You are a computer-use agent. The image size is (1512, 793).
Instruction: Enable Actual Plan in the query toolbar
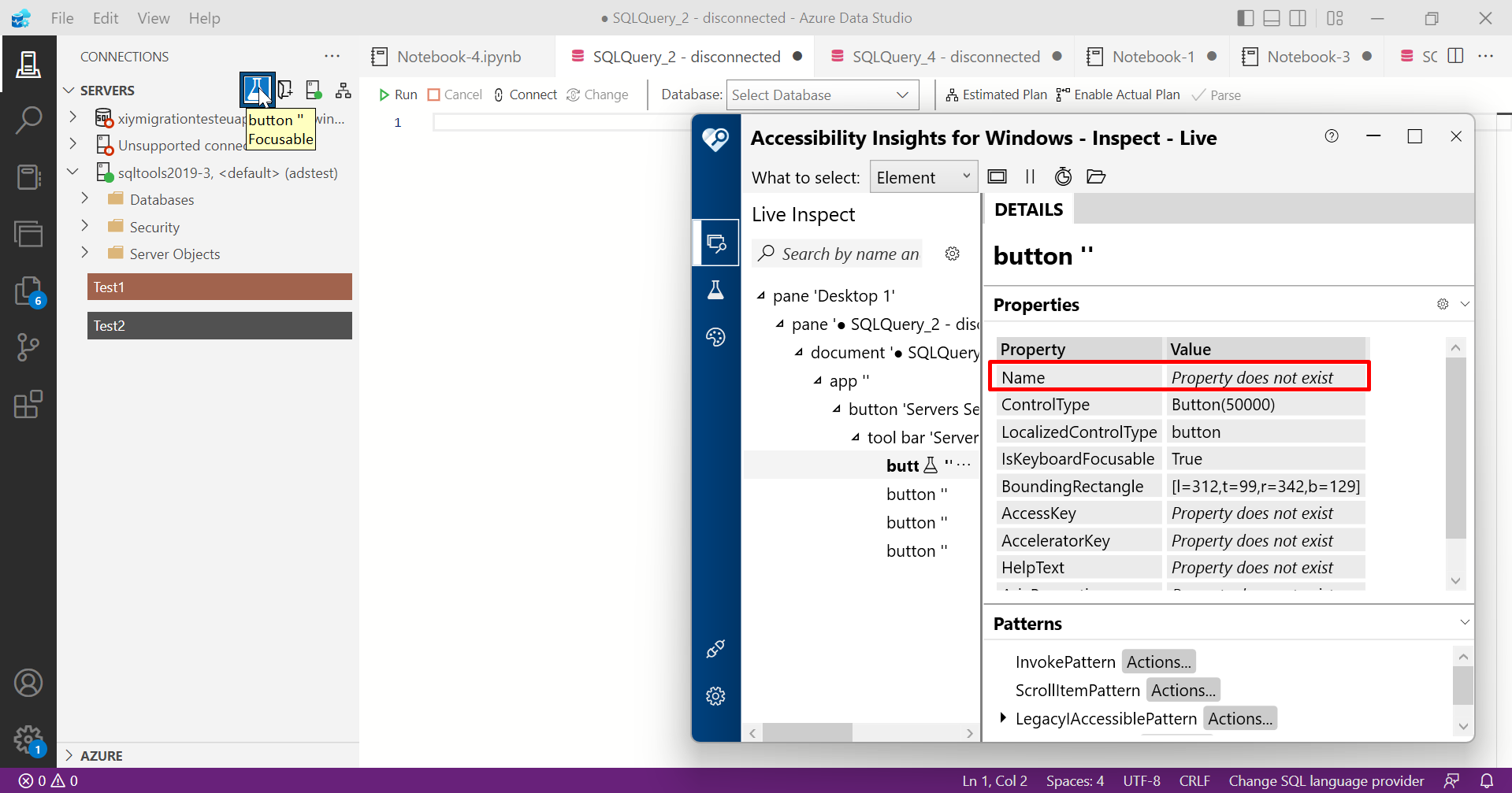click(x=1117, y=94)
